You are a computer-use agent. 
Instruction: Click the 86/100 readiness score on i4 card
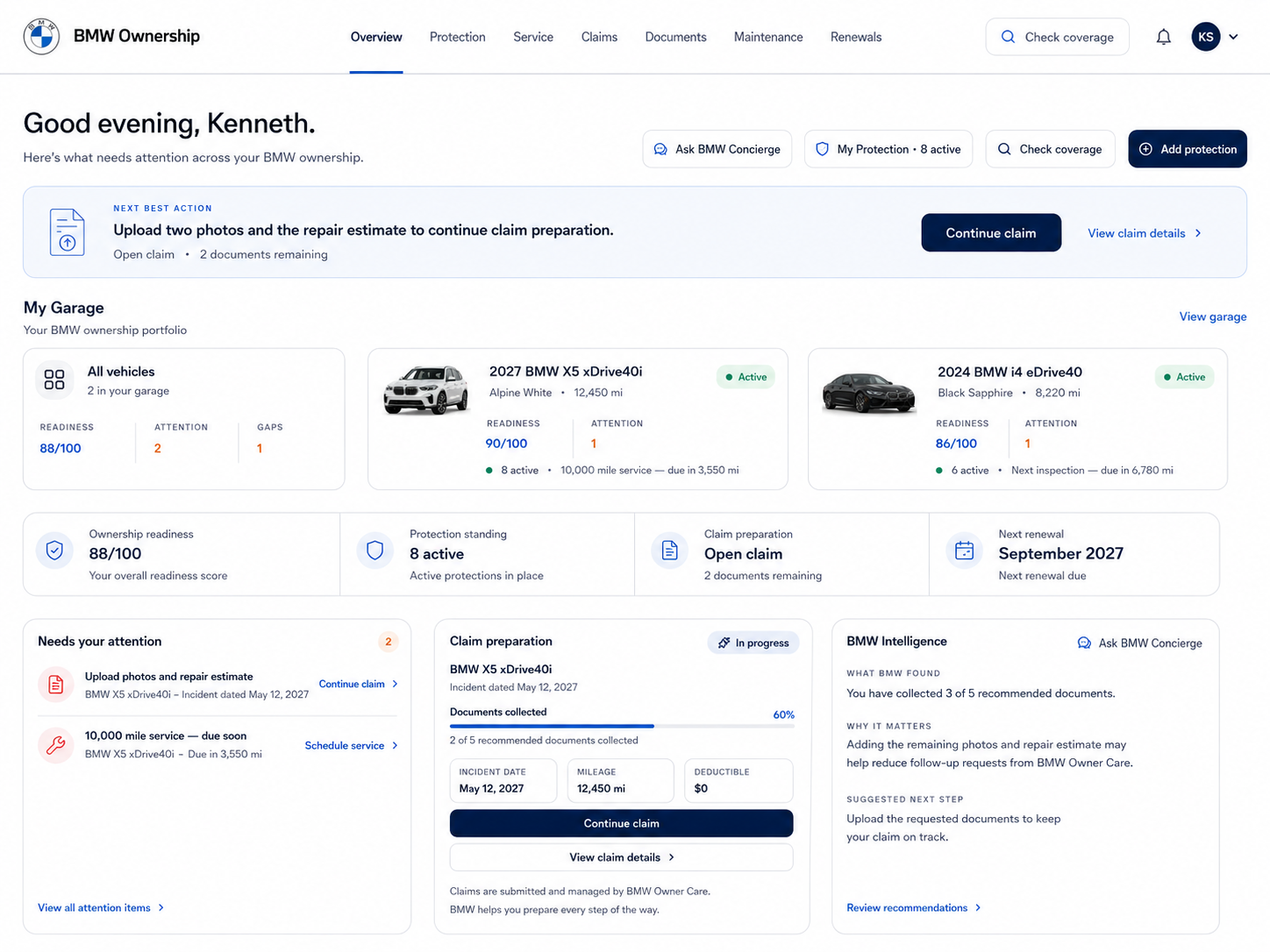pos(956,444)
